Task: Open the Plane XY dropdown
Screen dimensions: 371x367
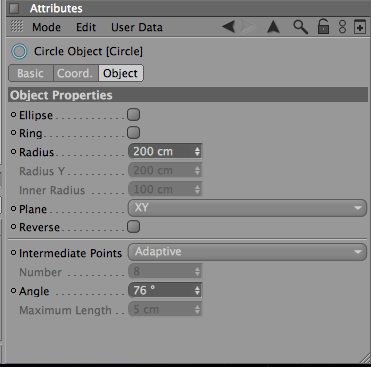Action: coord(247,208)
